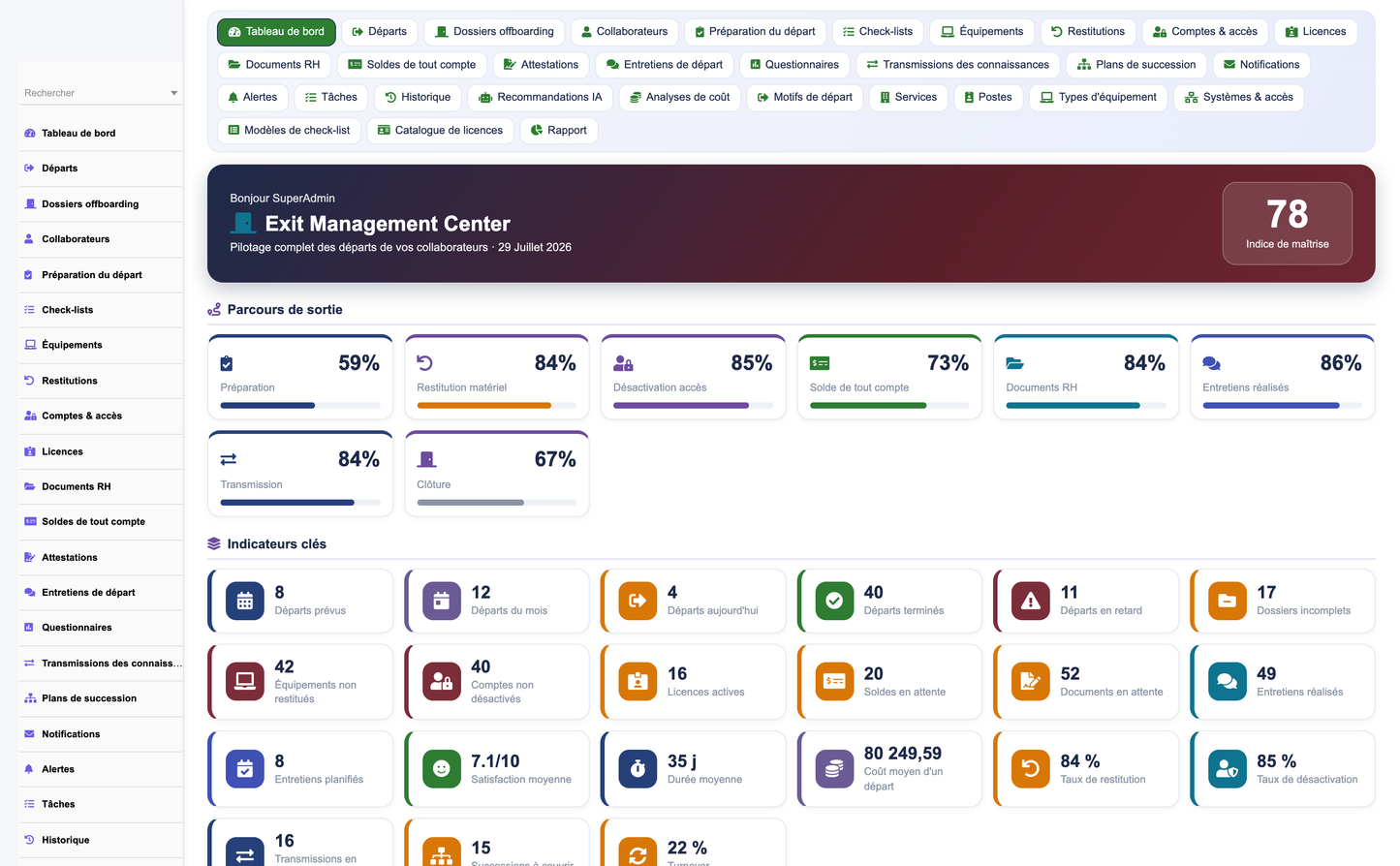
Task: Open the Plans de succession top tab
Action: [x=1136, y=65]
